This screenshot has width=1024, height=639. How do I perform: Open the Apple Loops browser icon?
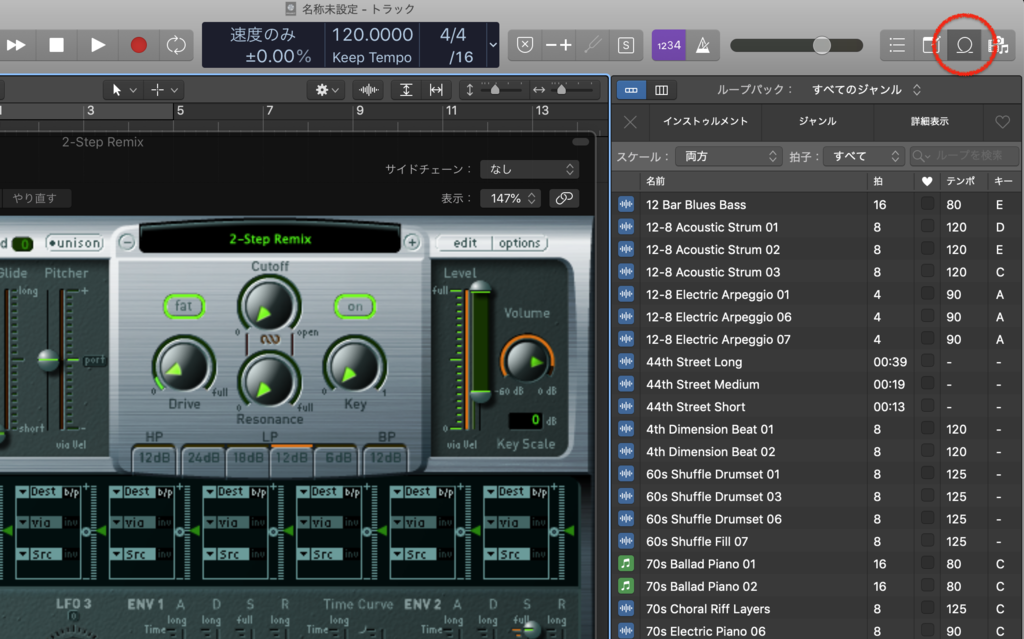[965, 45]
